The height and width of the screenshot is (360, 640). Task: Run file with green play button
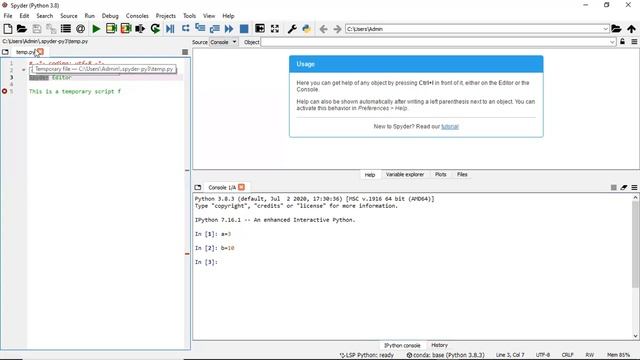pyautogui.click(x=96, y=29)
